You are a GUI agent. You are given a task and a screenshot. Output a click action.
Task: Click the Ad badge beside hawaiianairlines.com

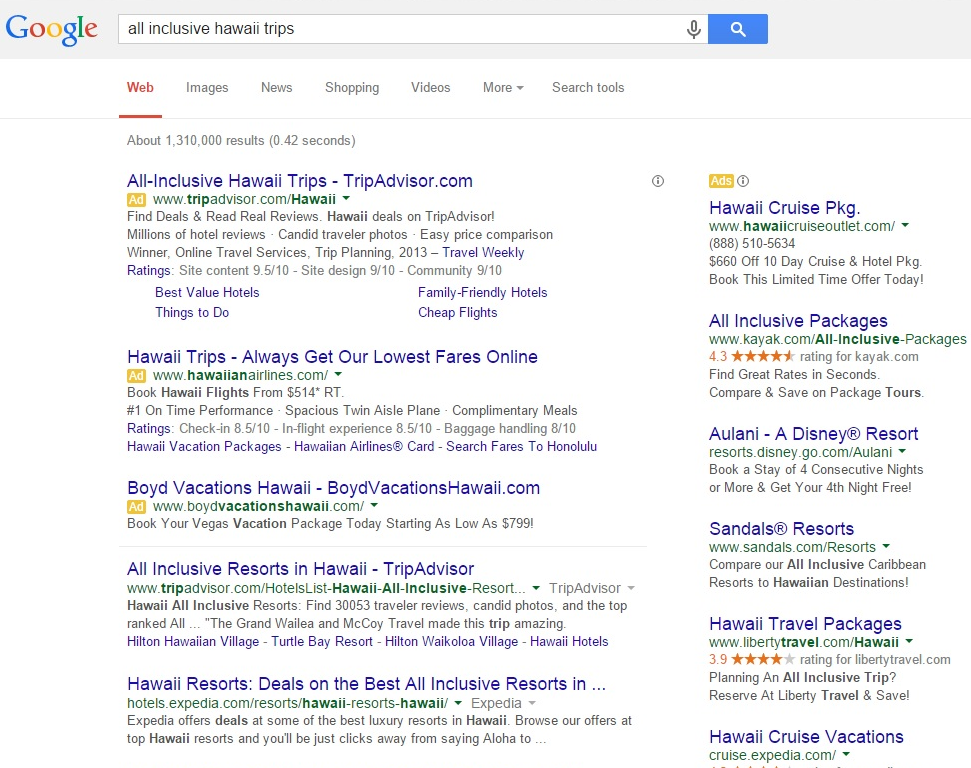(x=136, y=375)
